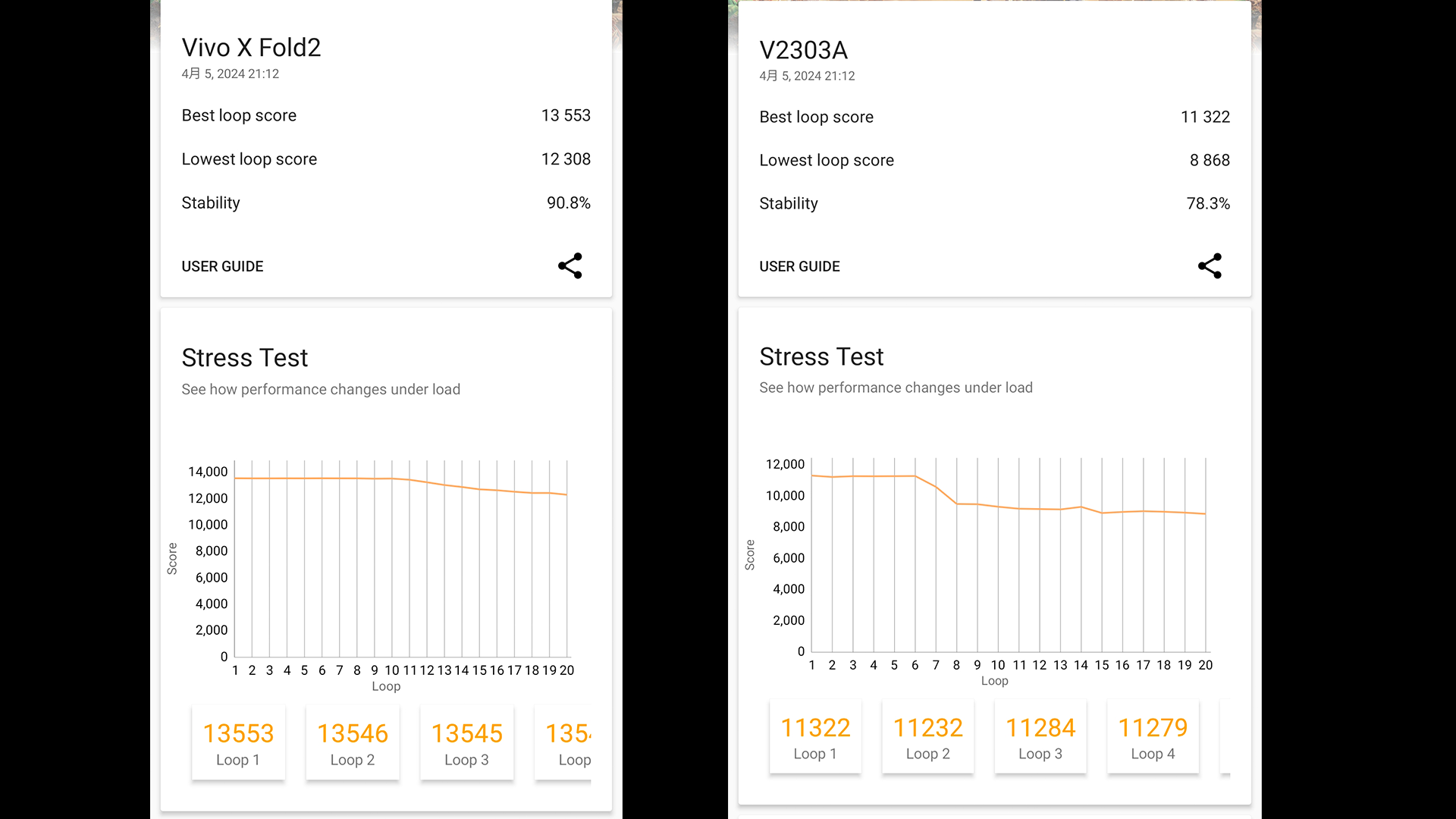Select Loop 3 score card showing 13545
Screen dimensions: 1456x819
[x=467, y=742]
